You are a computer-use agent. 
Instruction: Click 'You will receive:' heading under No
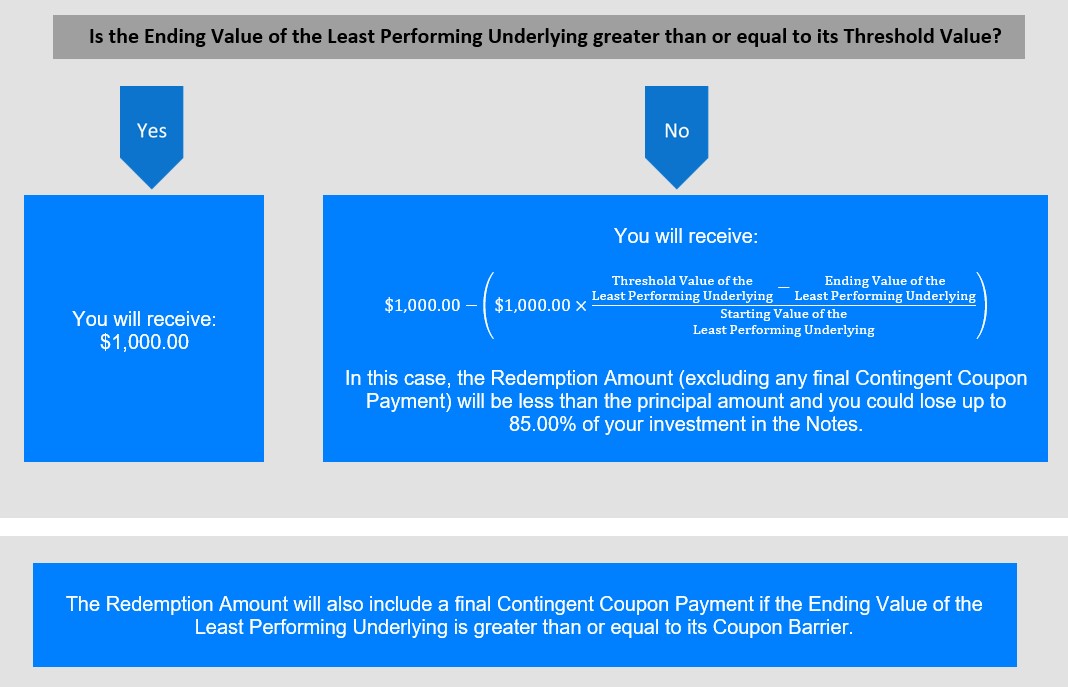tap(686, 236)
